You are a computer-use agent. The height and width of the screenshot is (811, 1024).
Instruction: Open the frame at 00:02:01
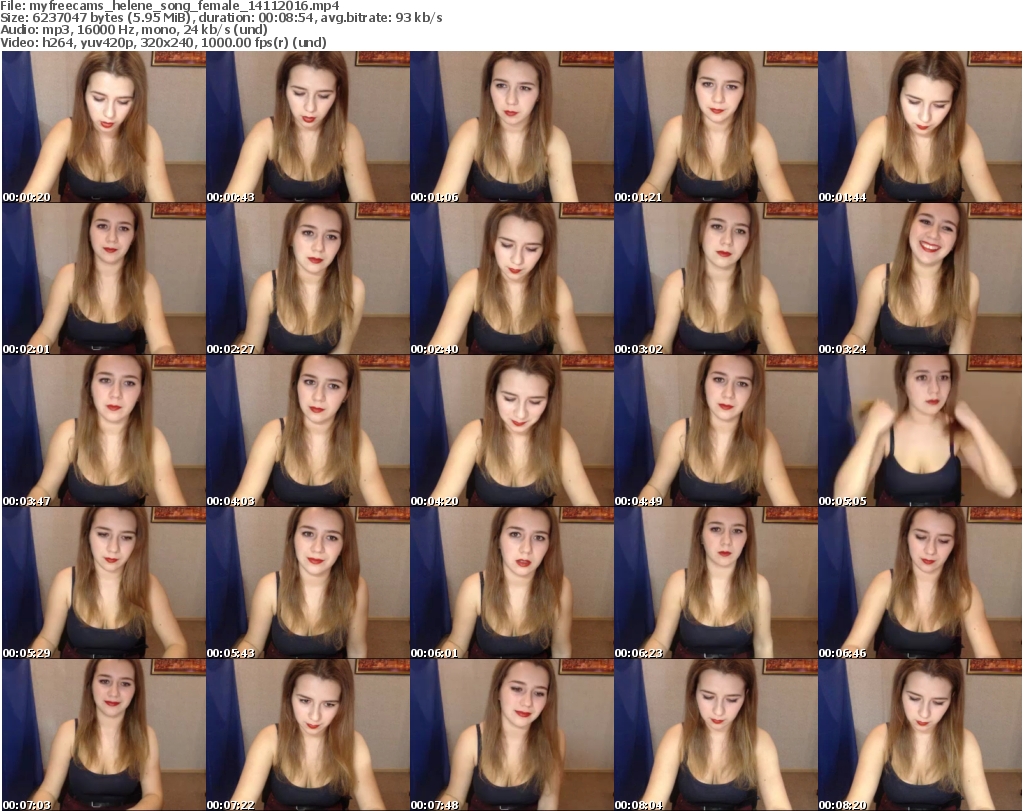(104, 279)
